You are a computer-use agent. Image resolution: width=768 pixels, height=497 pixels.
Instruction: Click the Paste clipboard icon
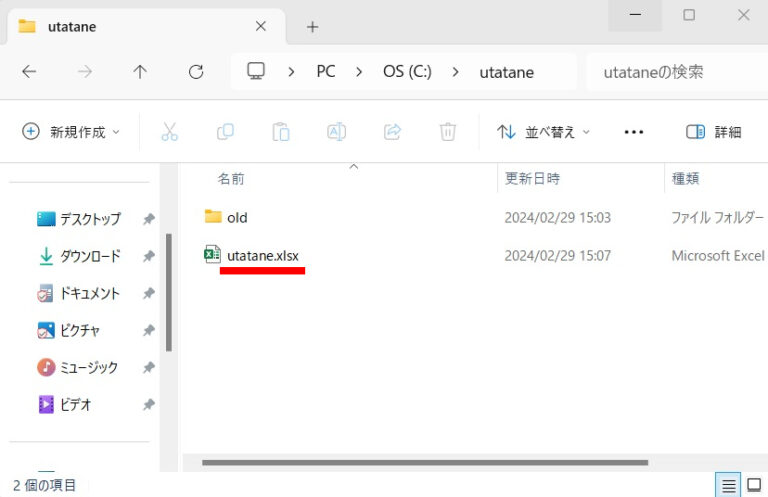coord(281,132)
